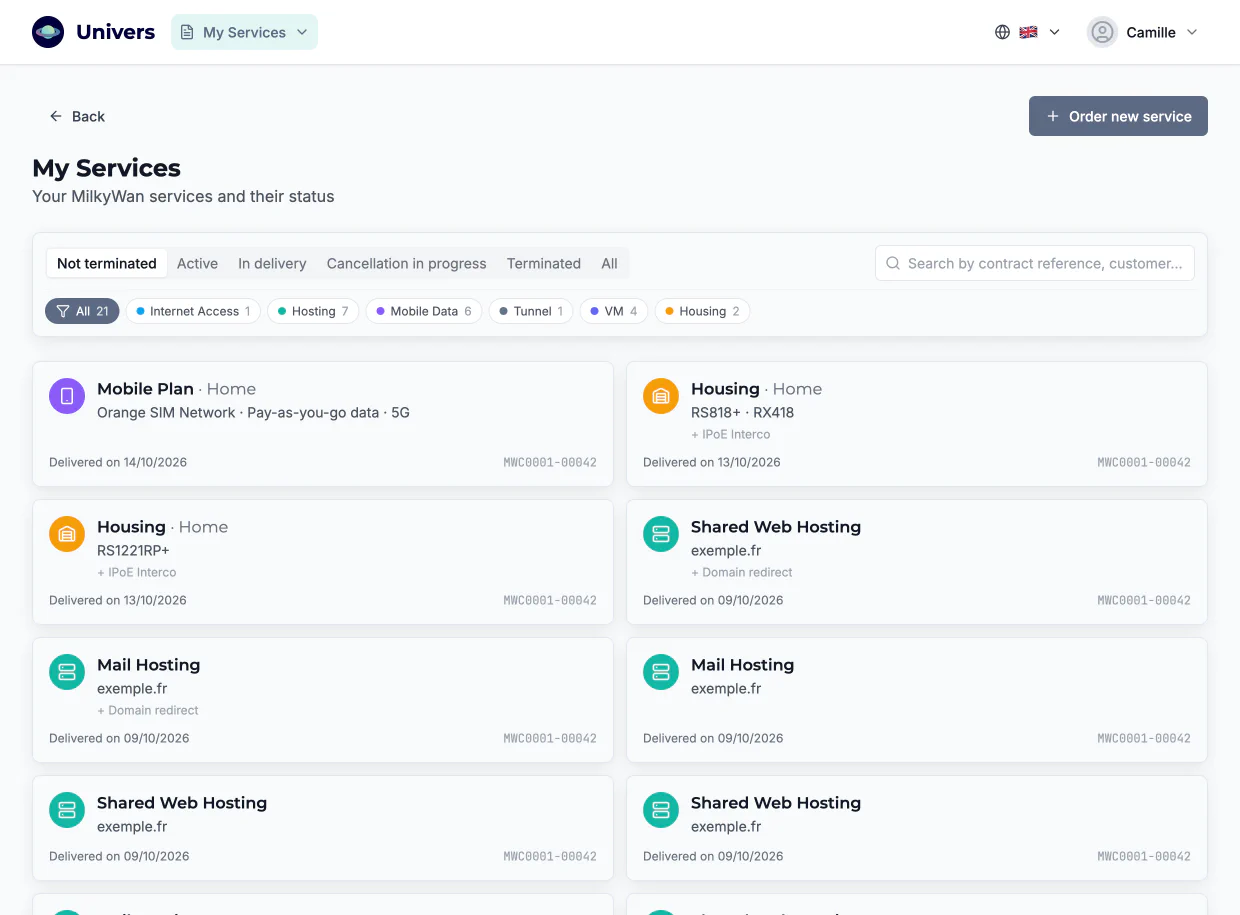This screenshot has width=1240, height=915.
Task: Filter by Internet Access category
Action: (193, 311)
